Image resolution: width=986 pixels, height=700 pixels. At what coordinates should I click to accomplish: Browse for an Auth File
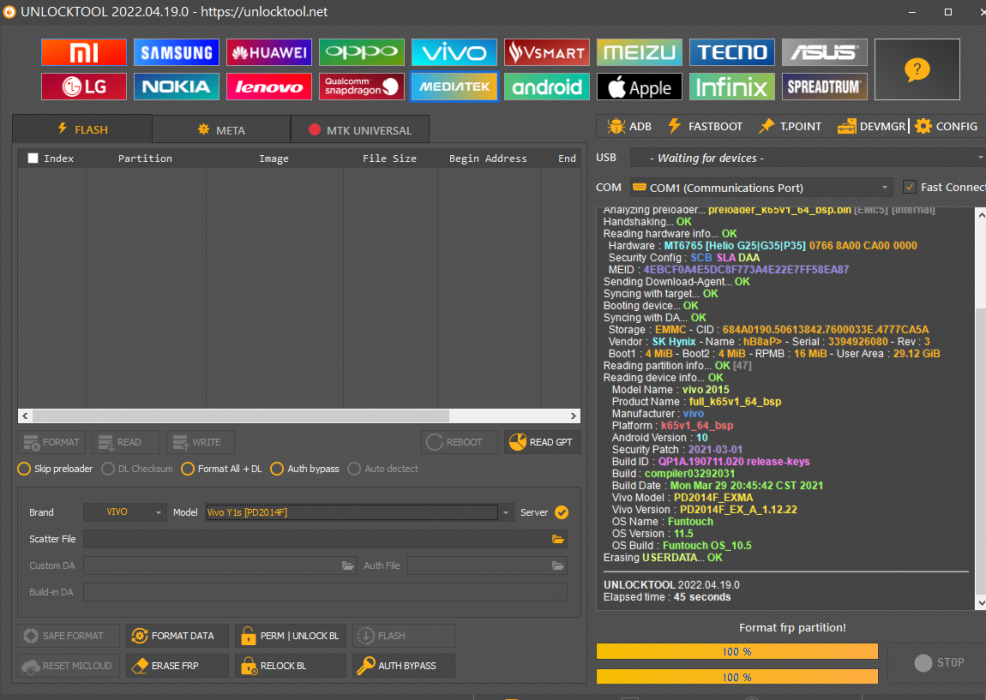[x=558, y=565]
